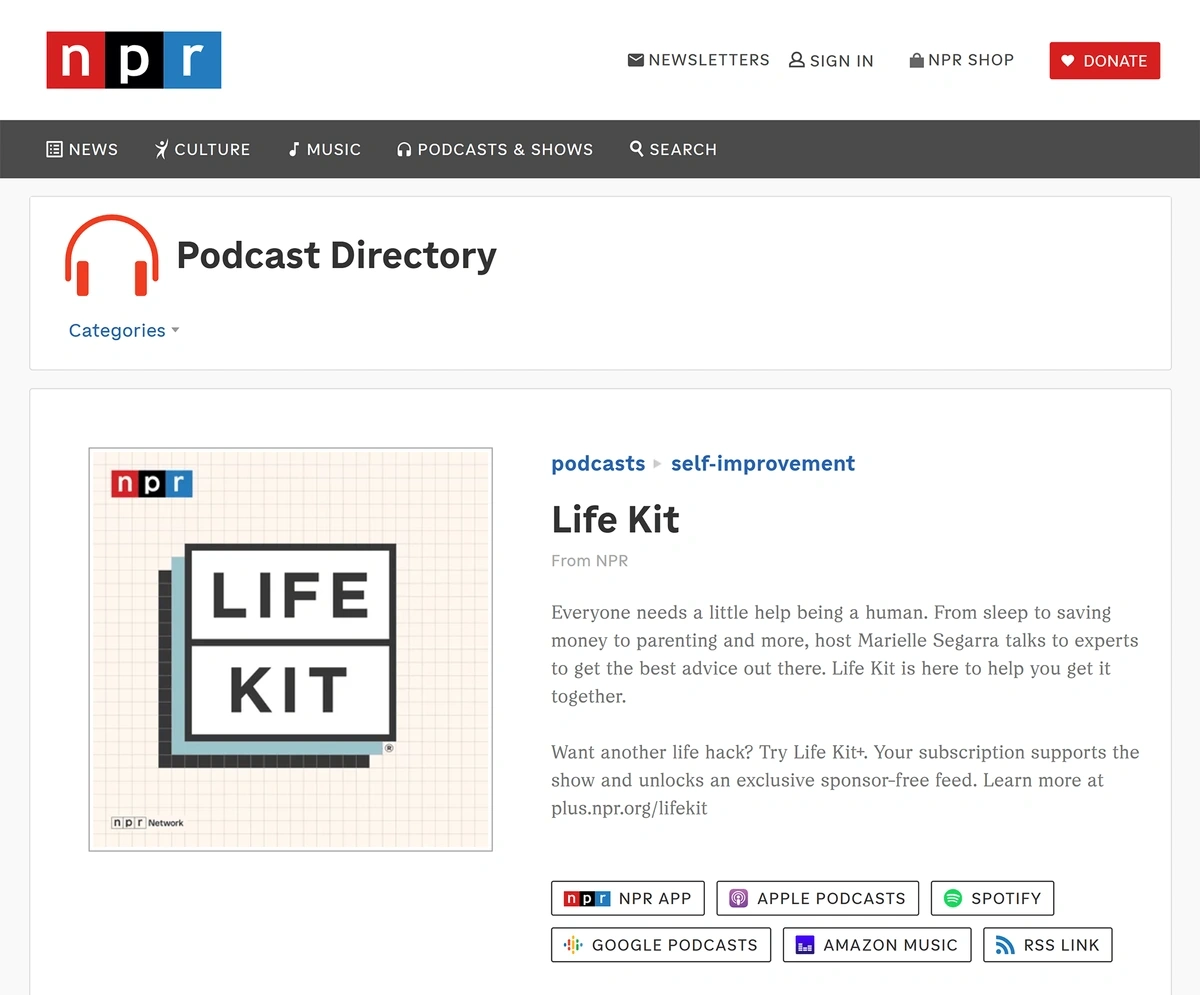This screenshot has width=1200, height=995.
Task: Open the Amazon Music button
Action: (877, 945)
